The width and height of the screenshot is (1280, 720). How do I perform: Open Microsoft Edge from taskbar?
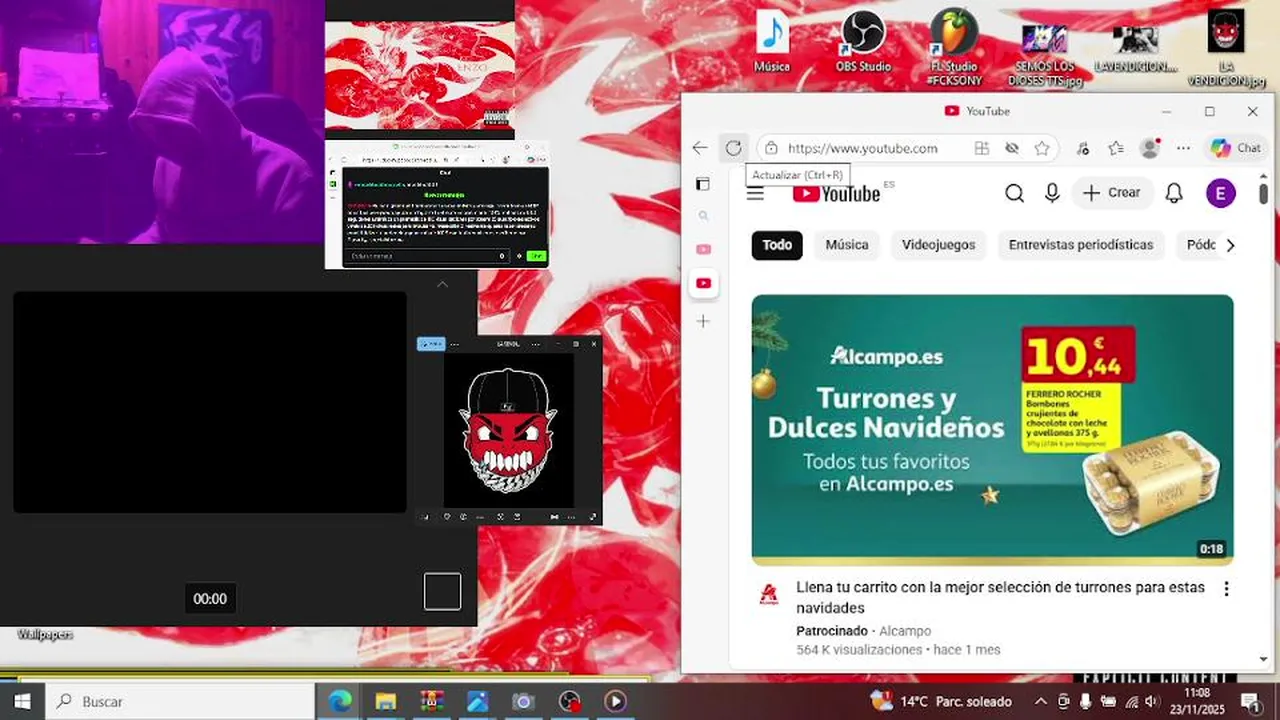pyautogui.click(x=340, y=702)
